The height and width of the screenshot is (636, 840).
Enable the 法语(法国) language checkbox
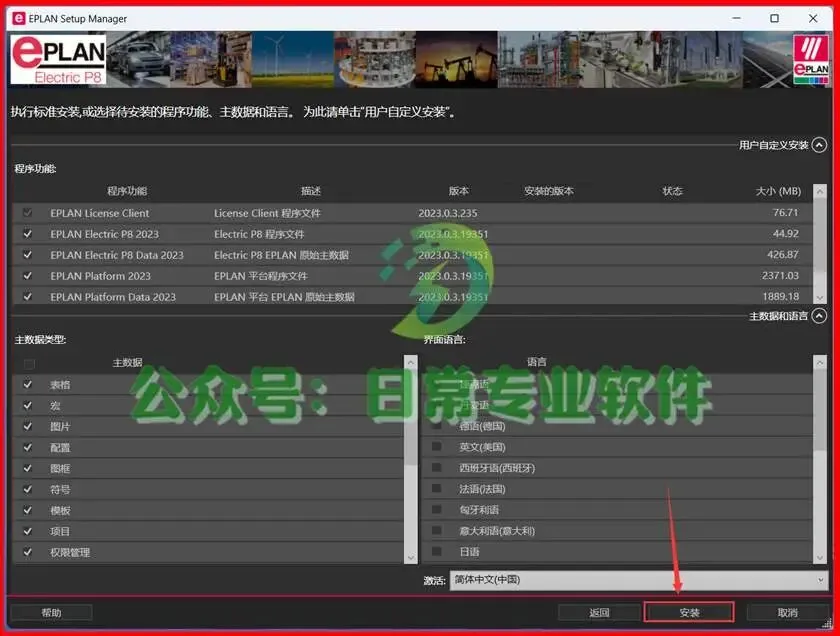pyautogui.click(x=437, y=488)
